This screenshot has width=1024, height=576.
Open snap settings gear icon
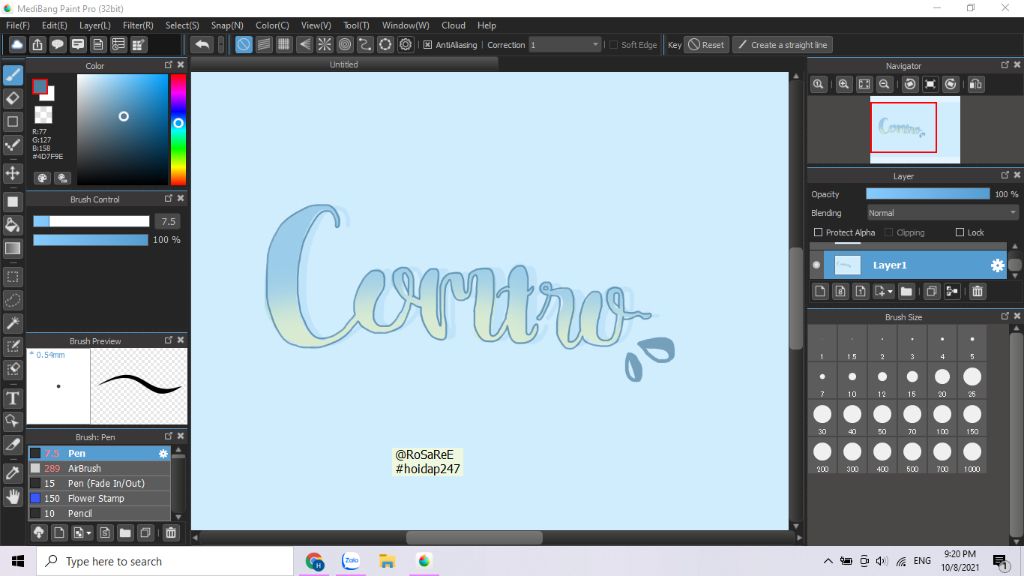[406, 44]
